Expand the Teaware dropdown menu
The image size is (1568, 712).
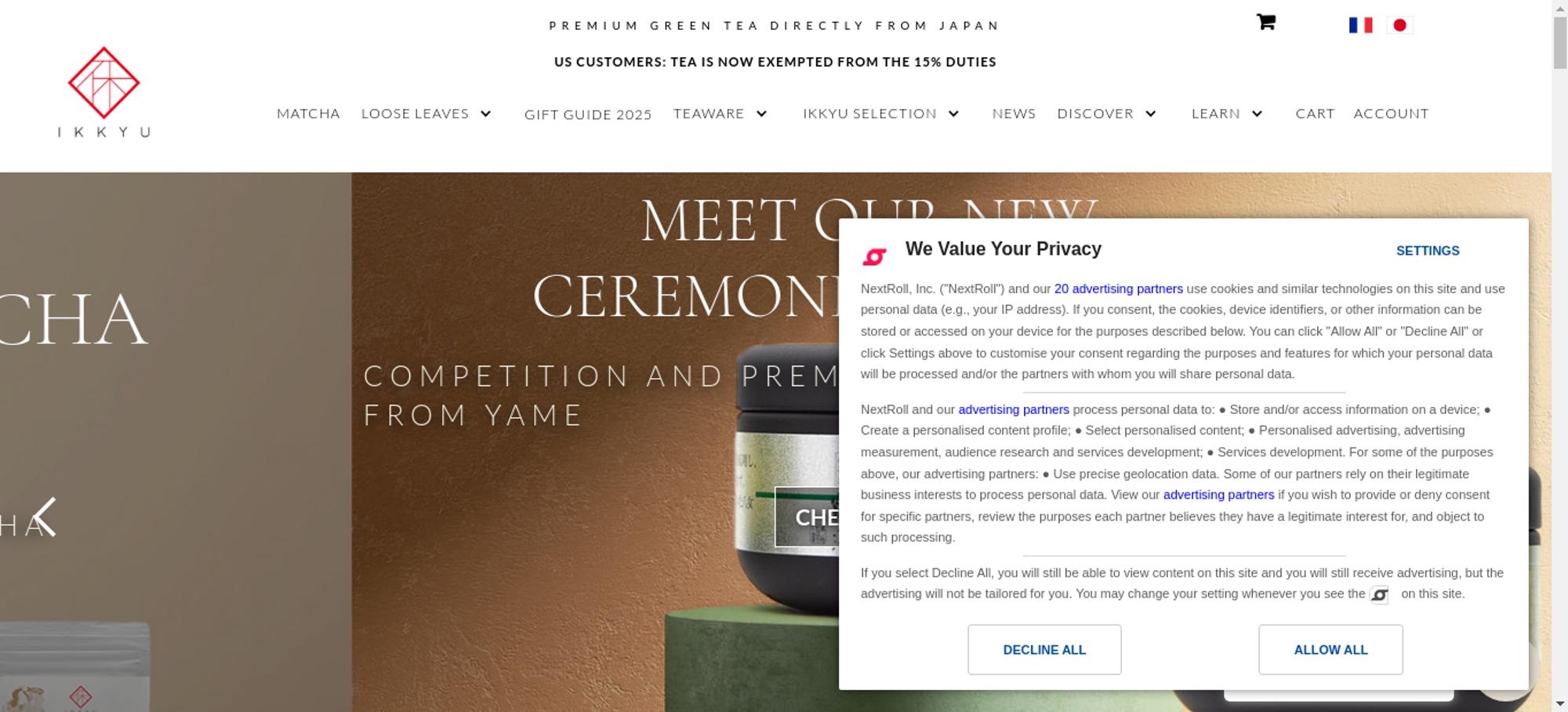pyautogui.click(x=761, y=114)
